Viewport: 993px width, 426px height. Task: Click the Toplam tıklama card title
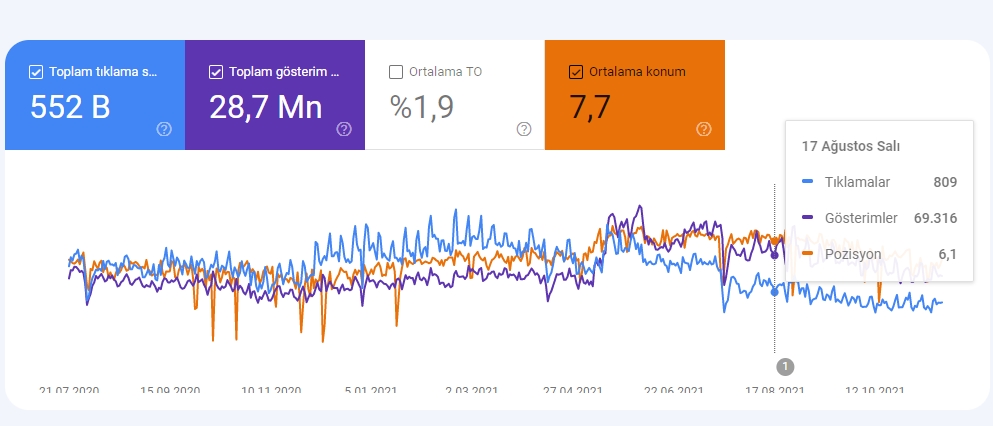point(103,72)
